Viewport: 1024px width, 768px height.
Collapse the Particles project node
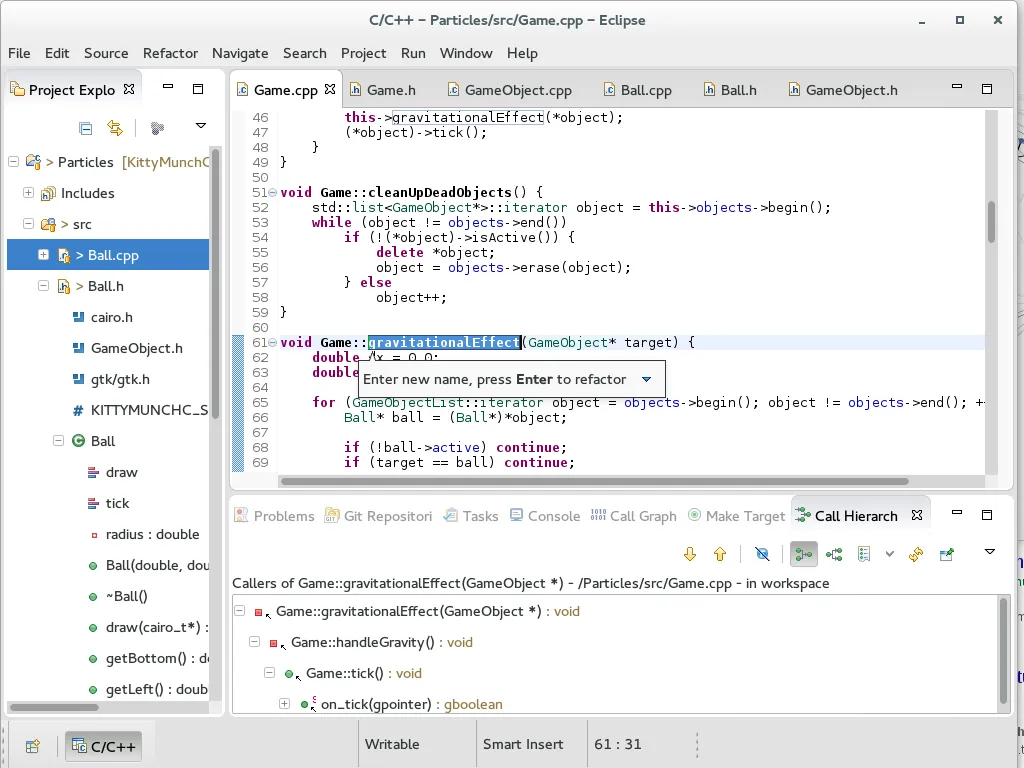[x=14, y=161]
